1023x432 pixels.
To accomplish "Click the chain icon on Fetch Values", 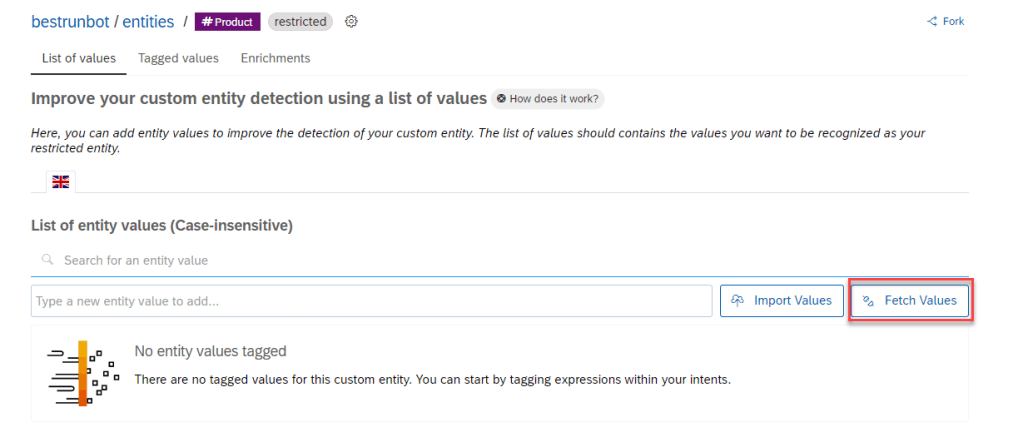I will [868, 301].
